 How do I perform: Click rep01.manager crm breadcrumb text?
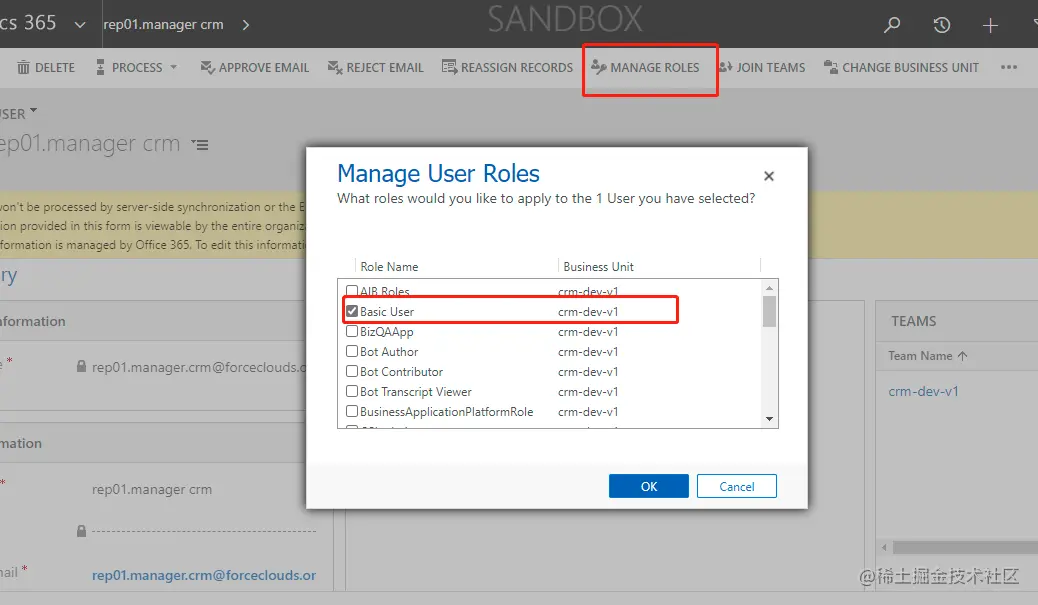point(164,24)
